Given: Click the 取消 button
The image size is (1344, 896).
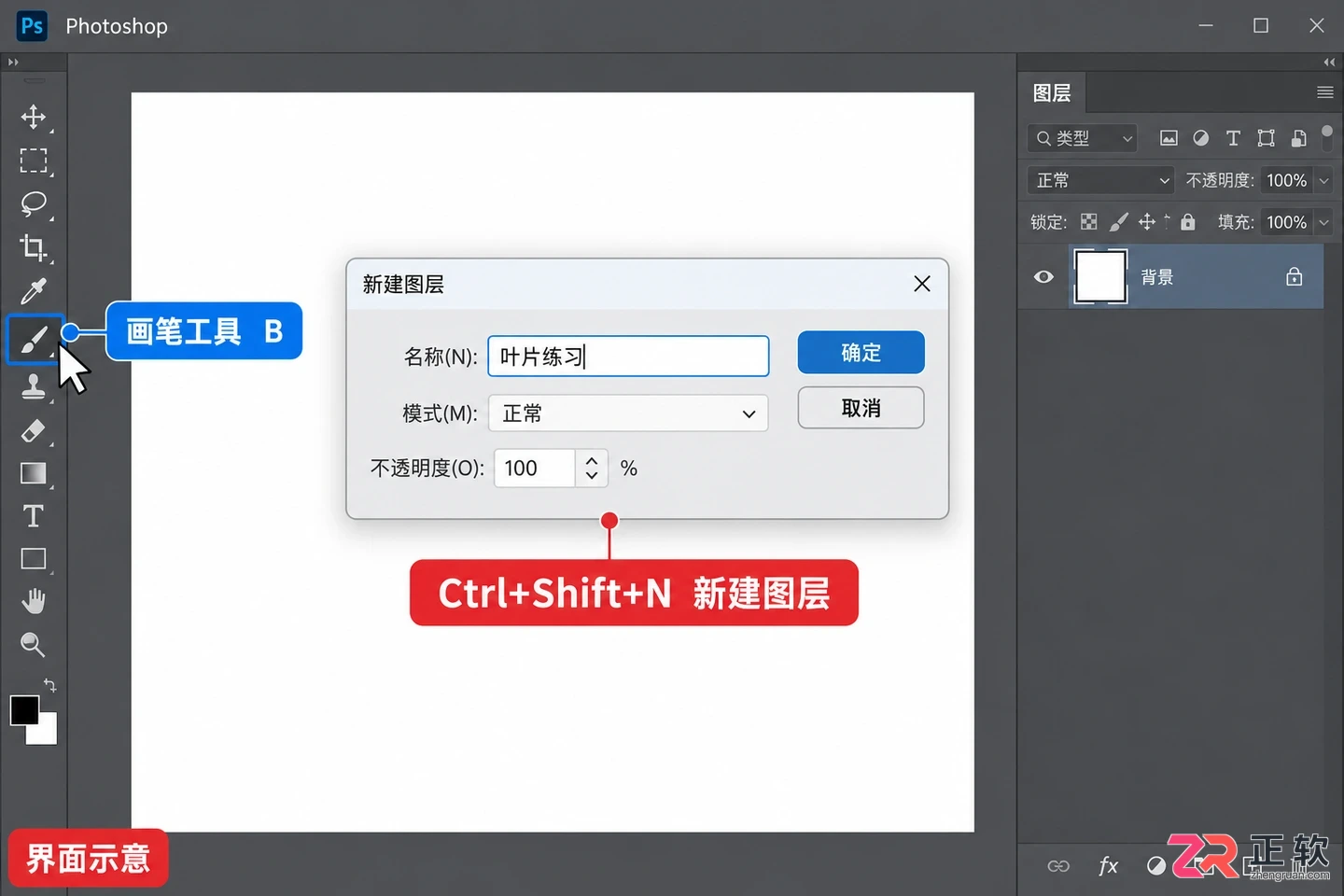Looking at the screenshot, I should coord(861,408).
